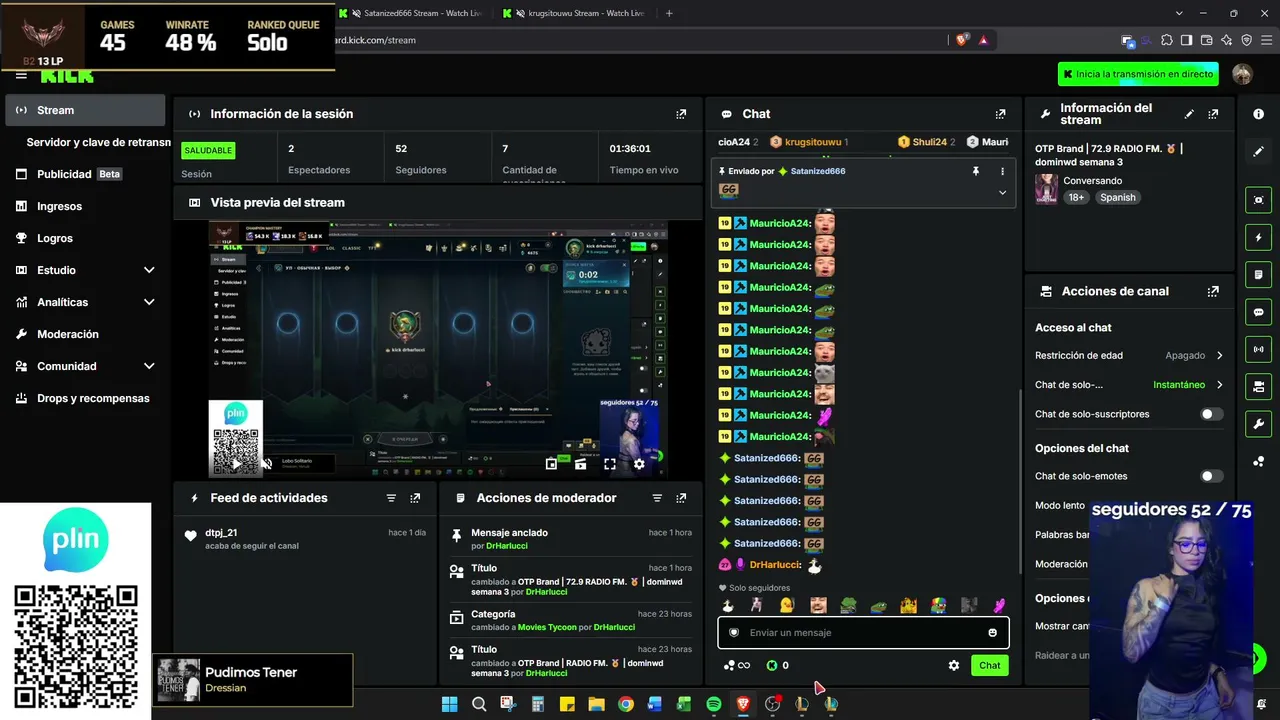1280x720 pixels.
Task: Open Google Chrome from the taskbar
Action: coord(626,704)
